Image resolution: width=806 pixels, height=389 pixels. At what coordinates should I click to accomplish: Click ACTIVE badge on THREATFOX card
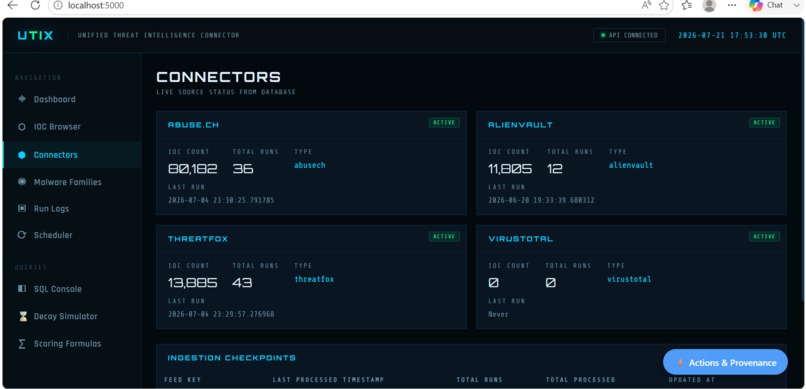pos(444,236)
